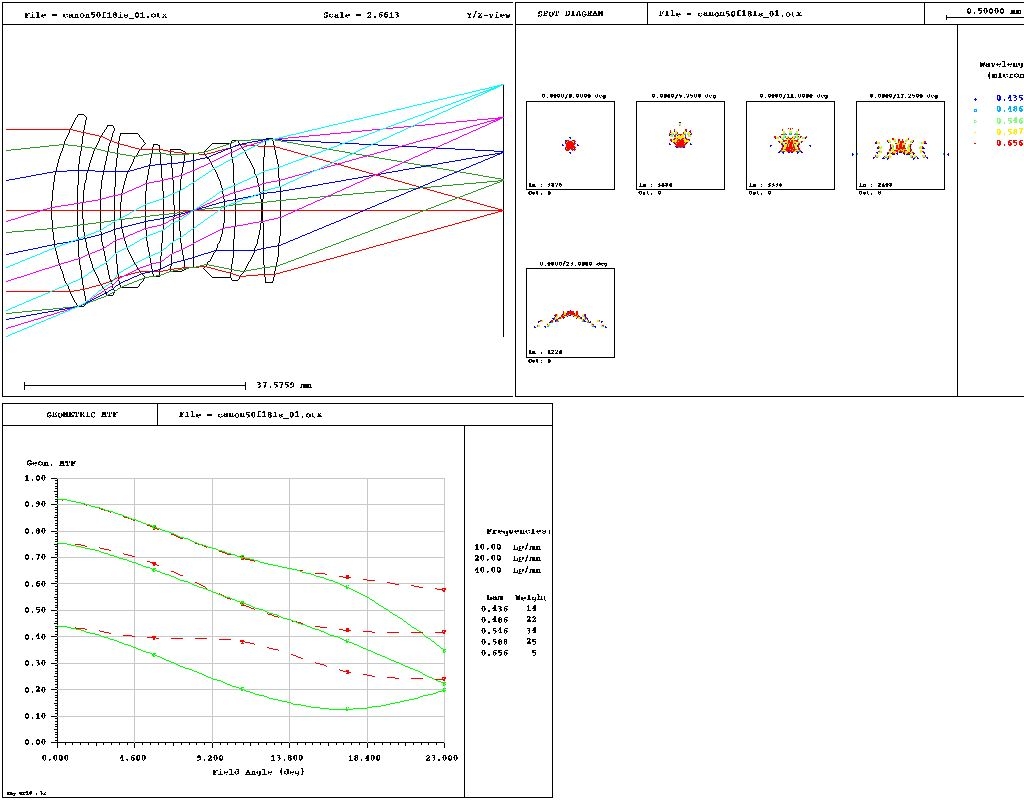Viewport: 1024px width, 800px height.
Task: Click the SPOT DIAGRAM panel title
Action: coord(570,14)
